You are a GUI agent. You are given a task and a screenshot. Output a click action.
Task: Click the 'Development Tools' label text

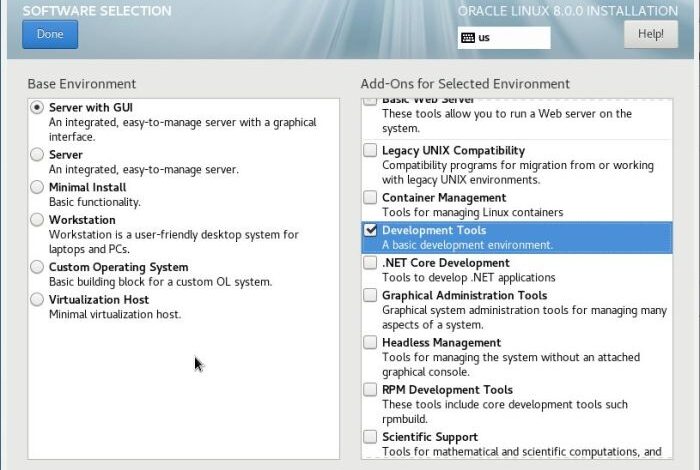[x=434, y=230]
